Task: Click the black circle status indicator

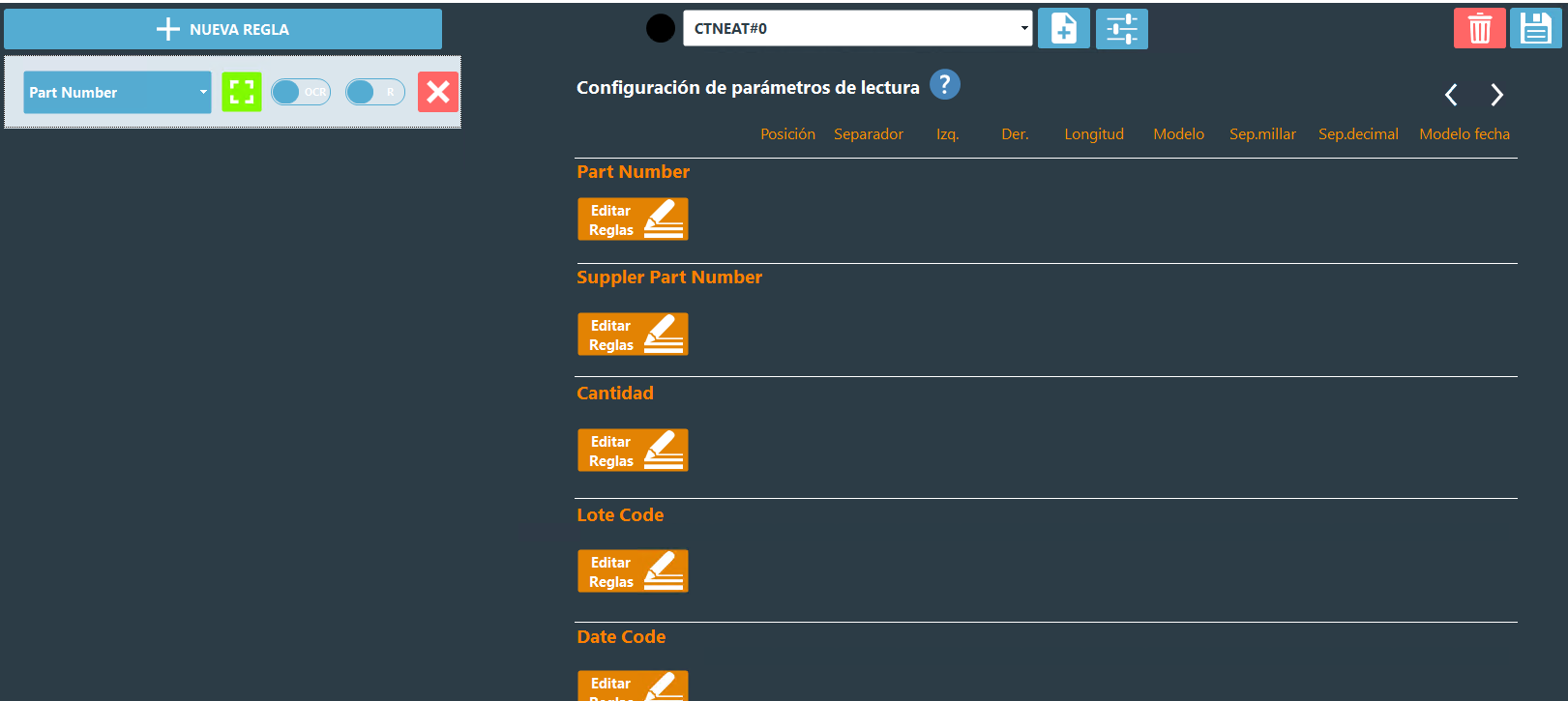Action: (x=661, y=29)
